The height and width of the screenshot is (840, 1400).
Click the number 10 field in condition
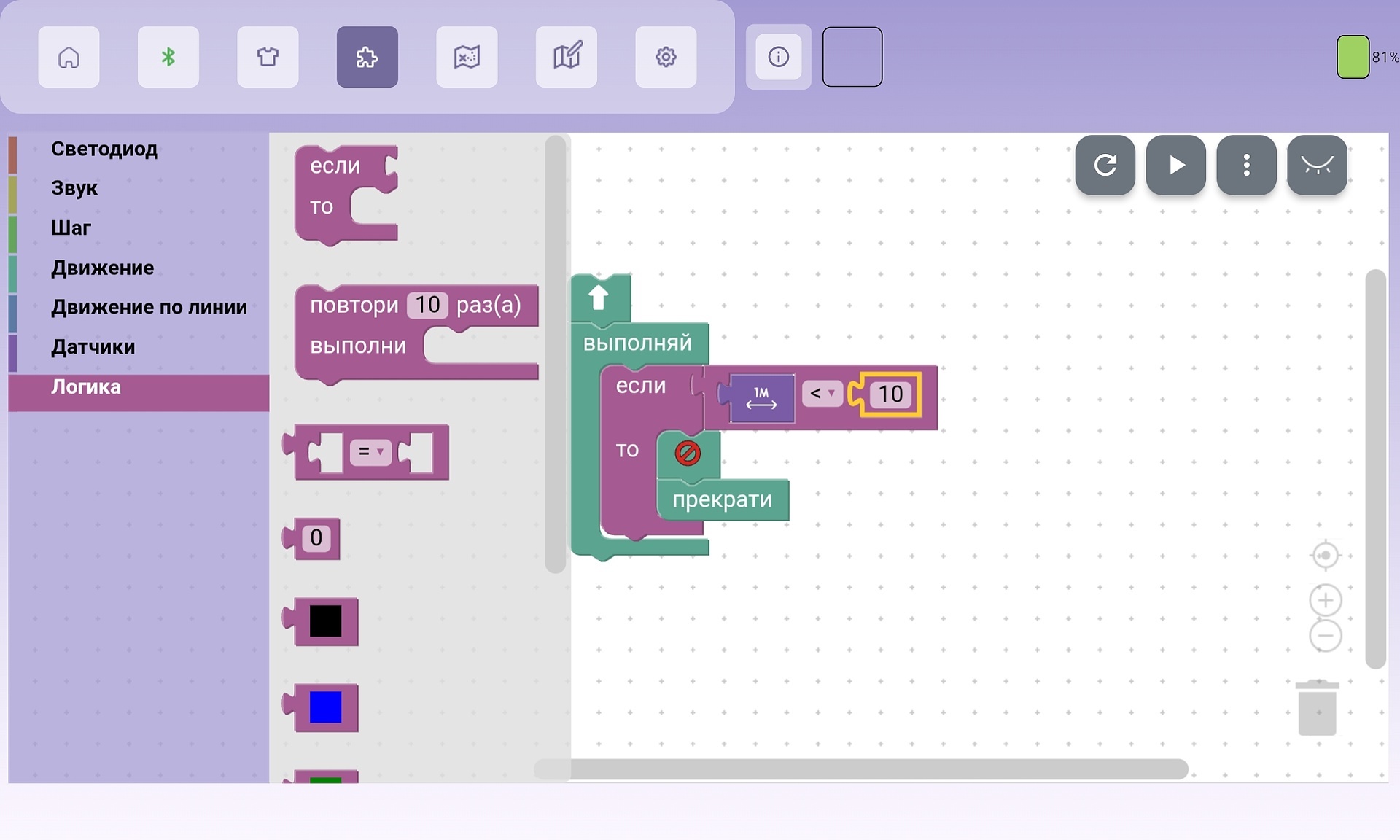[x=890, y=394]
